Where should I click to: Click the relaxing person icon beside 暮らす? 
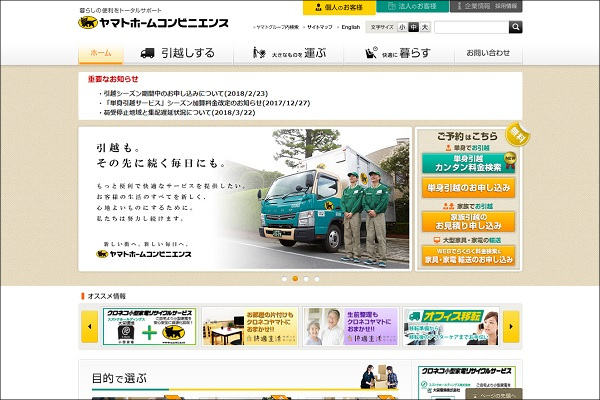(x=371, y=53)
